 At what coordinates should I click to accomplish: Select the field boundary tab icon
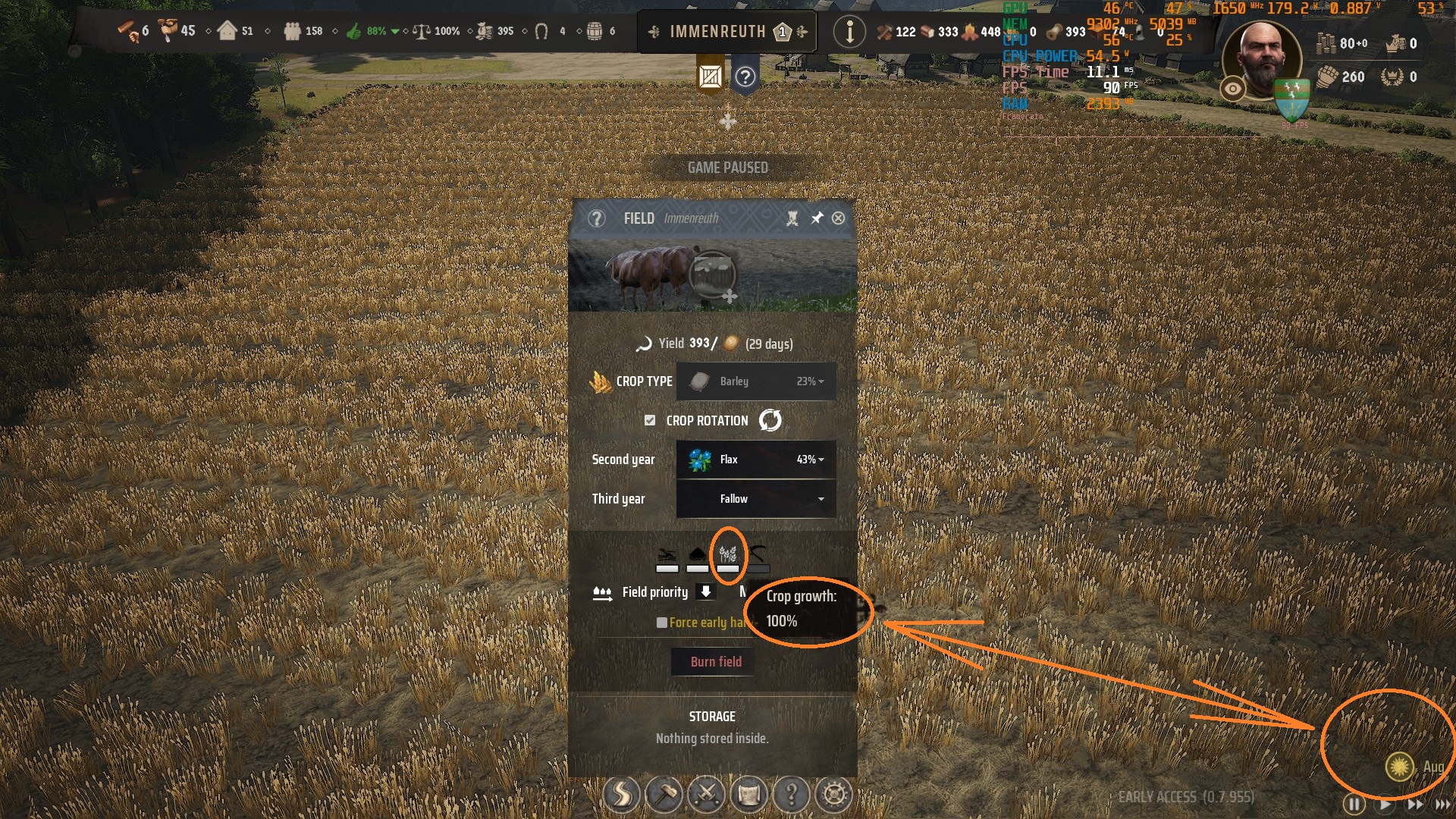(x=711, y=76)
